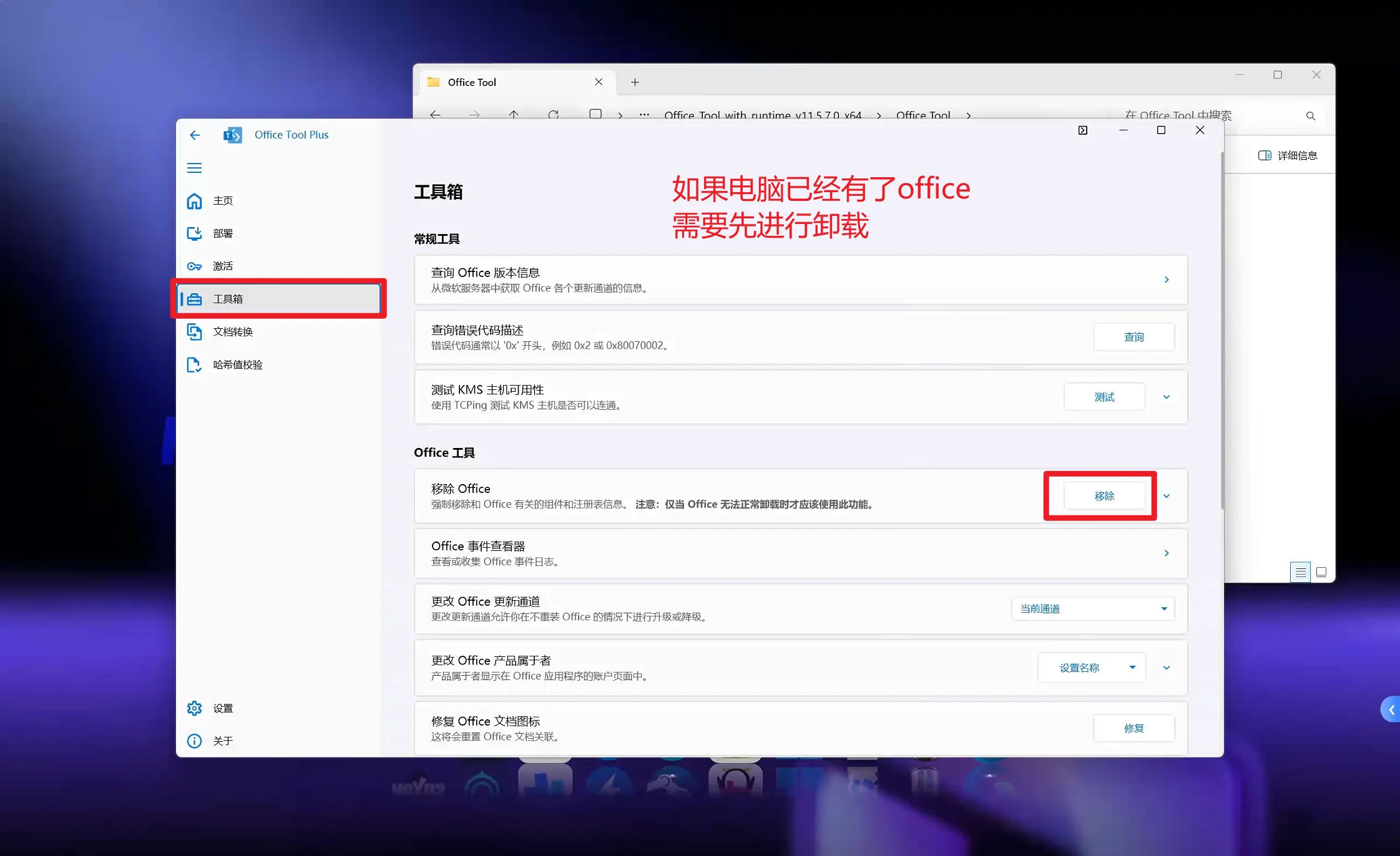Add a new tab in File Explorer
Screen dimensions: 1400x856
[x=635, y=82]
